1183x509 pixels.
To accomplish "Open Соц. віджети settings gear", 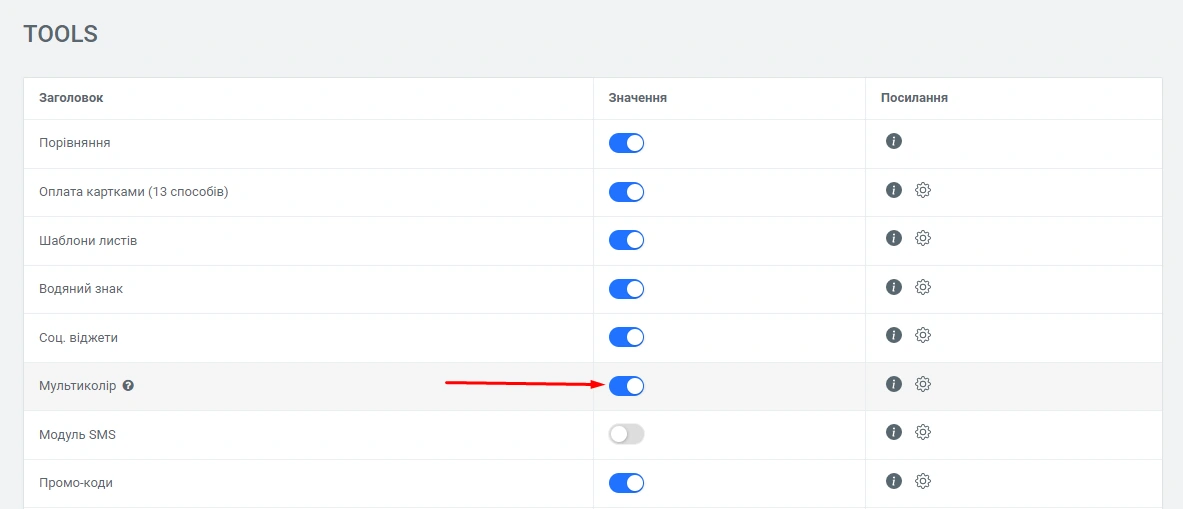I will [x=923, y=335].
